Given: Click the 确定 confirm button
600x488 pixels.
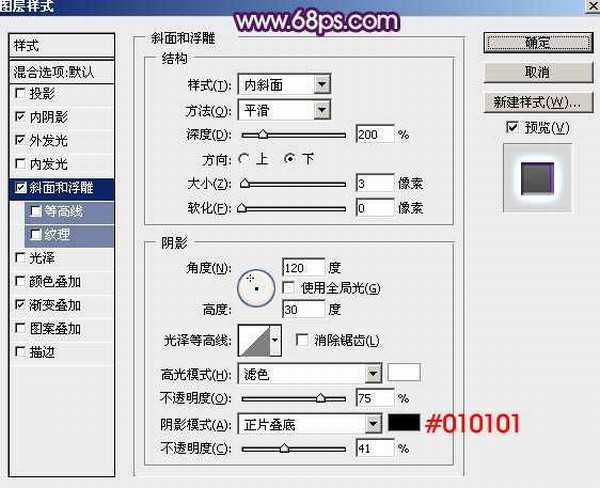Looking at the screenshot, I should click(537, 43).
